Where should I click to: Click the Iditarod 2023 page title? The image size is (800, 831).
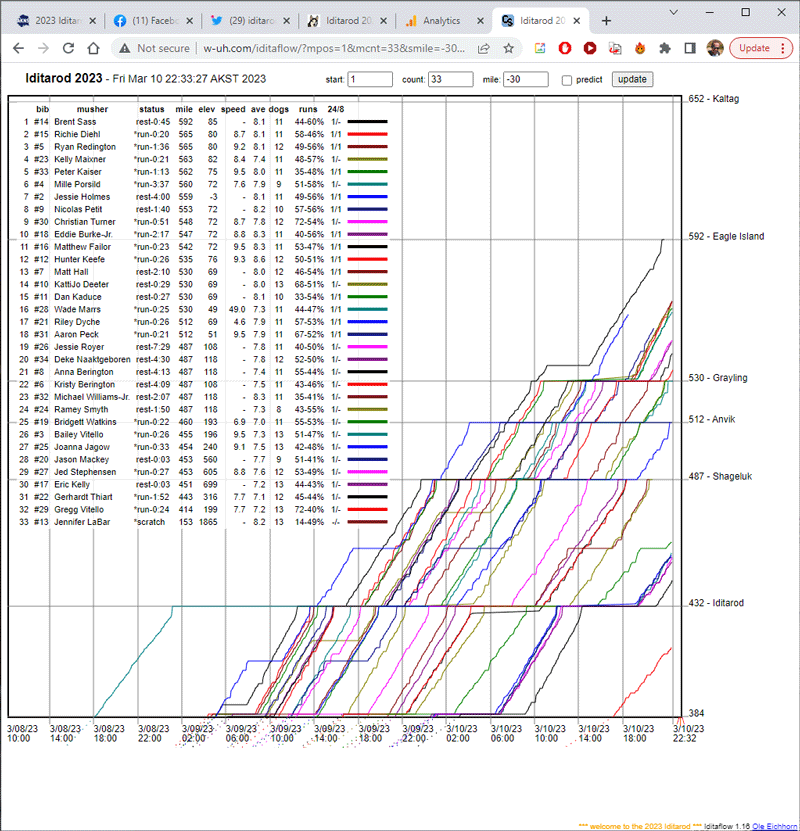coord(64,78)
